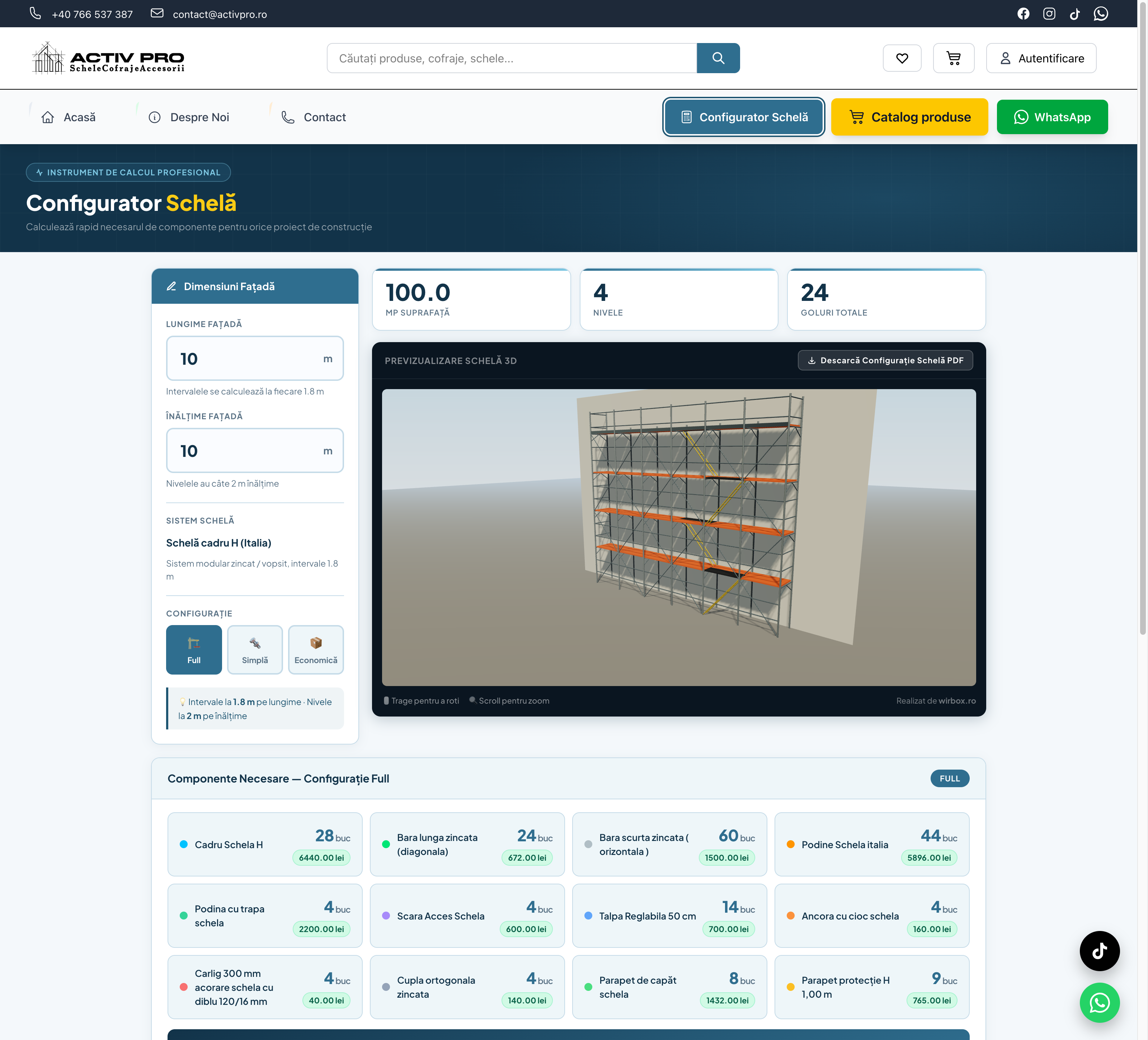Click the floating green WhatsApp bubble
Screen dimensions: 1148x1040
pyautogui.click(x=1099, y=1002)
